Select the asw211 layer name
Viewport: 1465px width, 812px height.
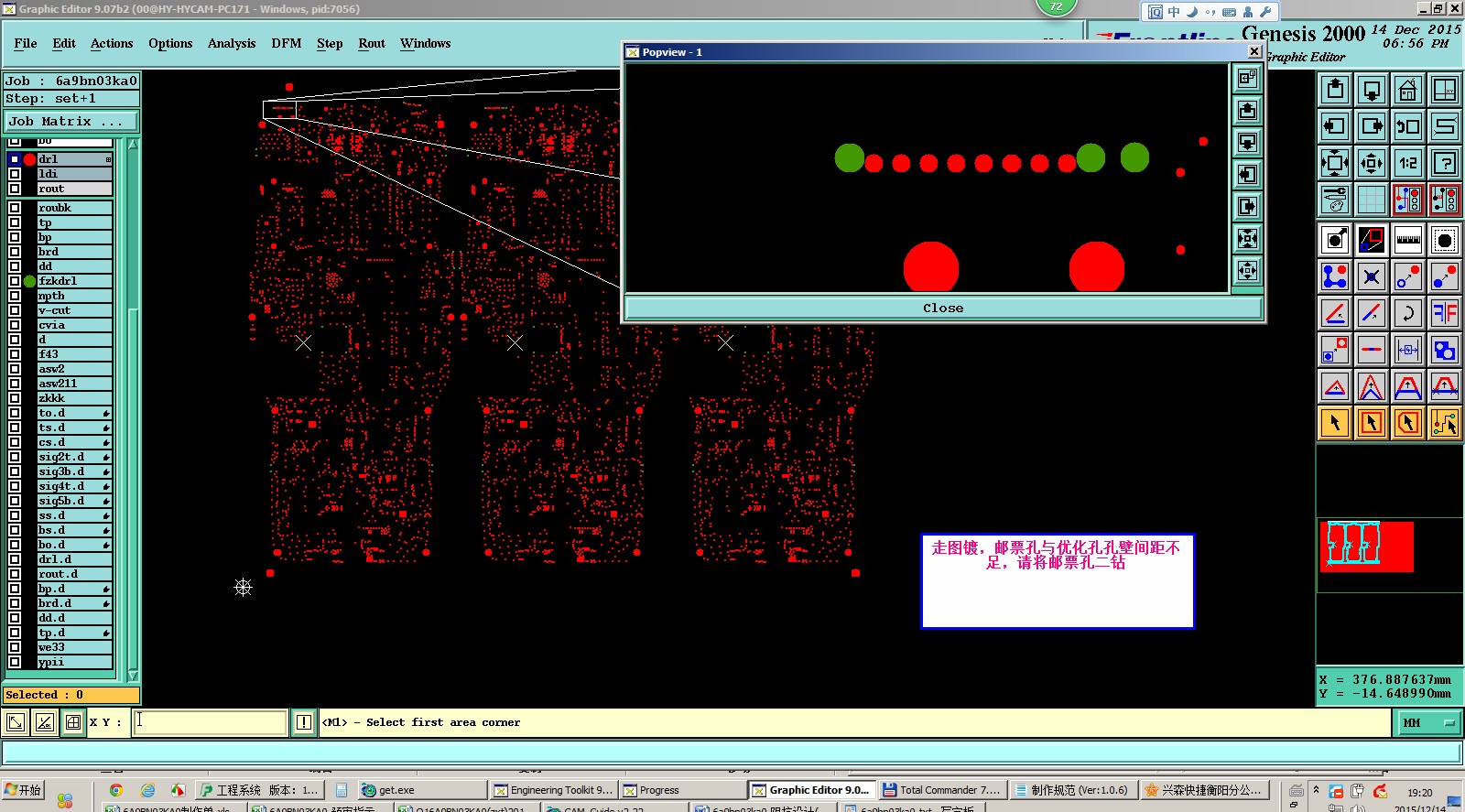coord(74,384)
